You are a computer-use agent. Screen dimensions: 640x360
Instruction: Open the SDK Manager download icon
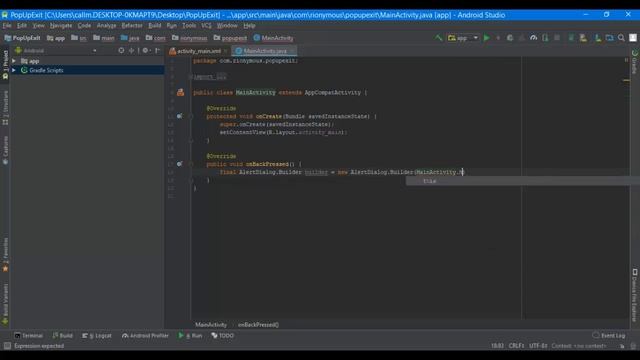598,38
